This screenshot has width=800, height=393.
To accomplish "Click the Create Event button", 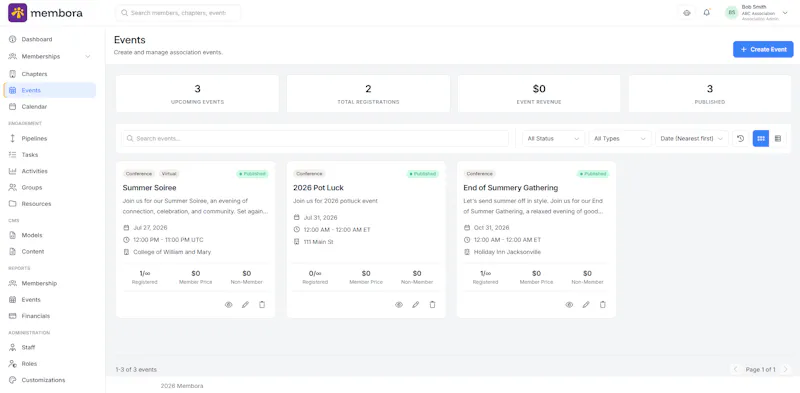I will [763, 50].
